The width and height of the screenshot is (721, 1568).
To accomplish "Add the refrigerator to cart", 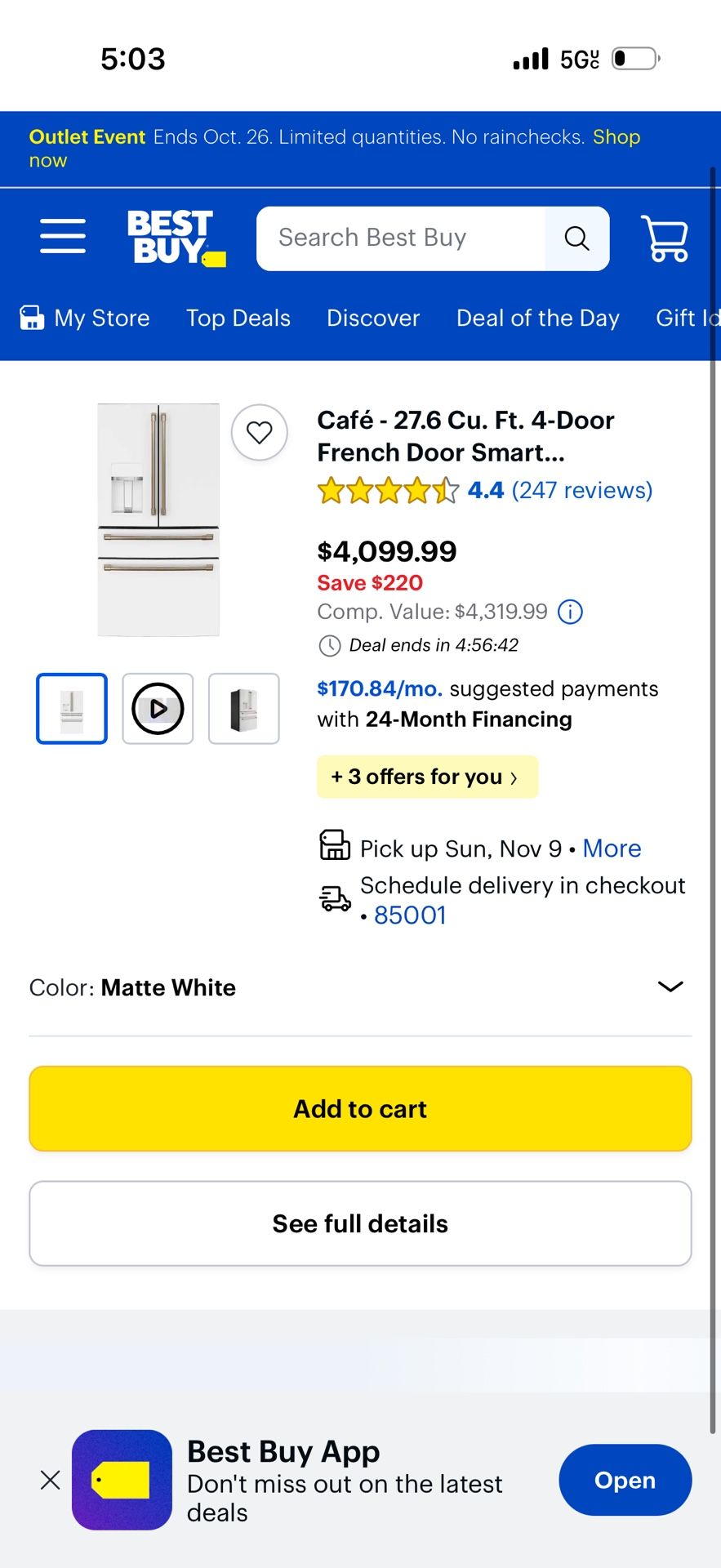I will [x=360, y=1109].
